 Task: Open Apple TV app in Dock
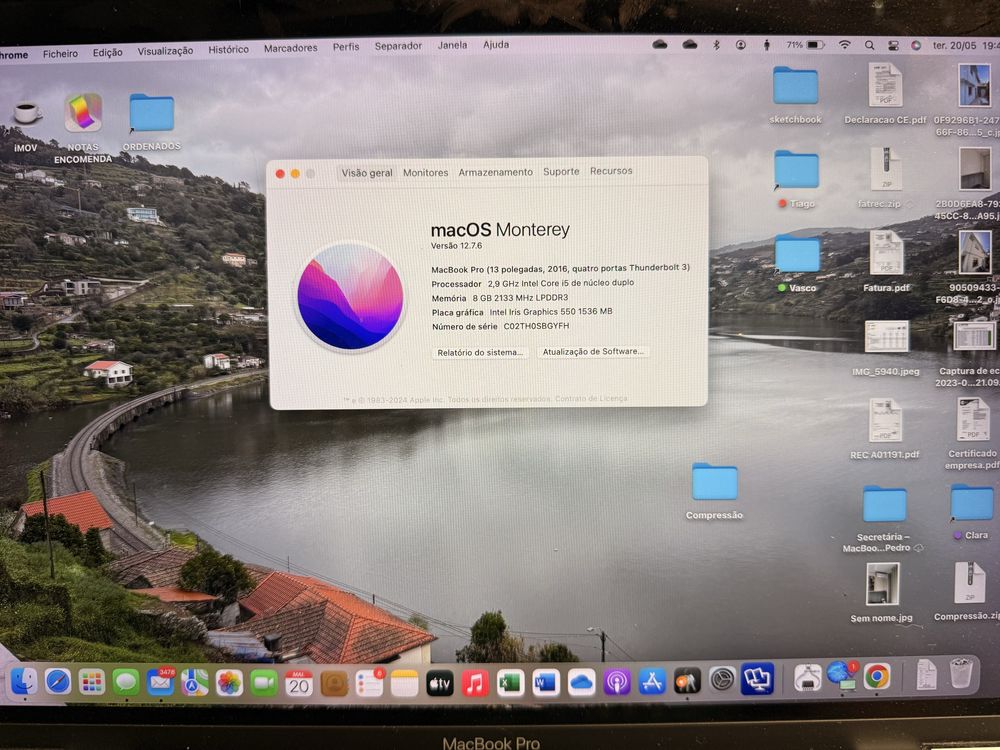(439, 684)
